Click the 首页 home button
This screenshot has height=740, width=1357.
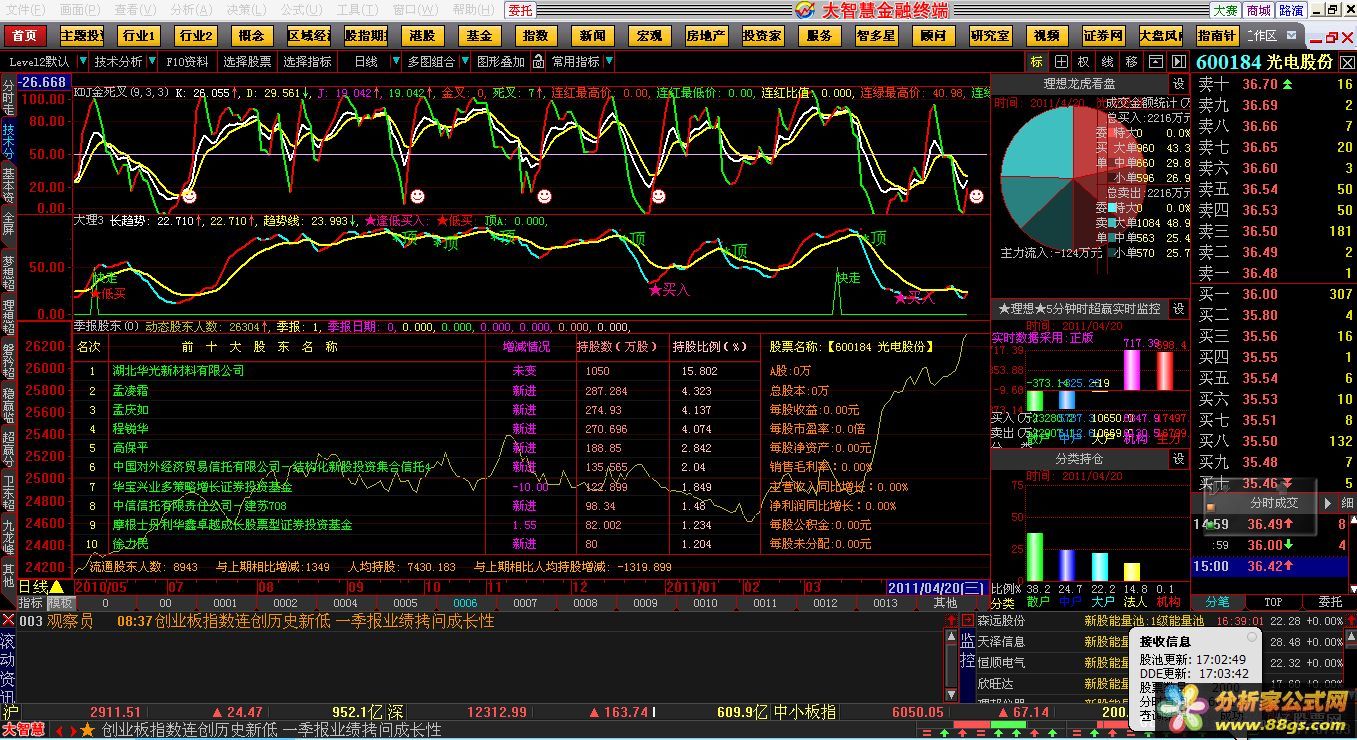(24, 36)
